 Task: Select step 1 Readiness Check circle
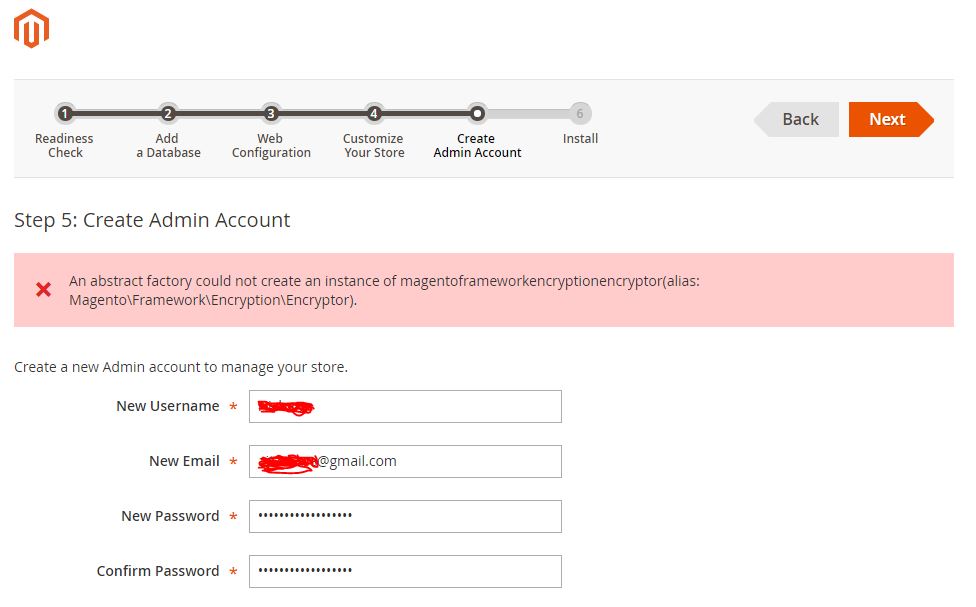(65, 113)
